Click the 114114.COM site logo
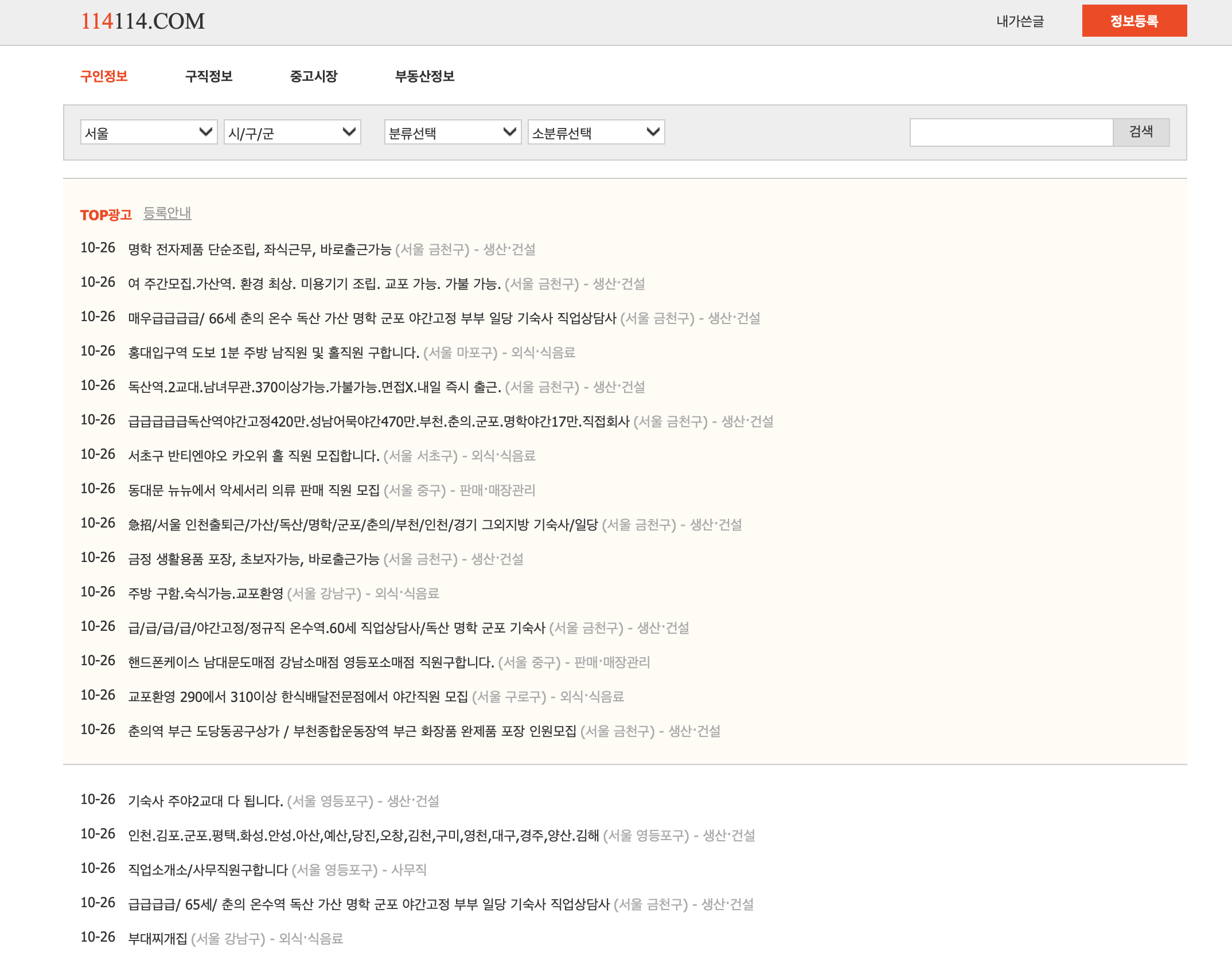1232x960 pixels. (x=142, y=21)
